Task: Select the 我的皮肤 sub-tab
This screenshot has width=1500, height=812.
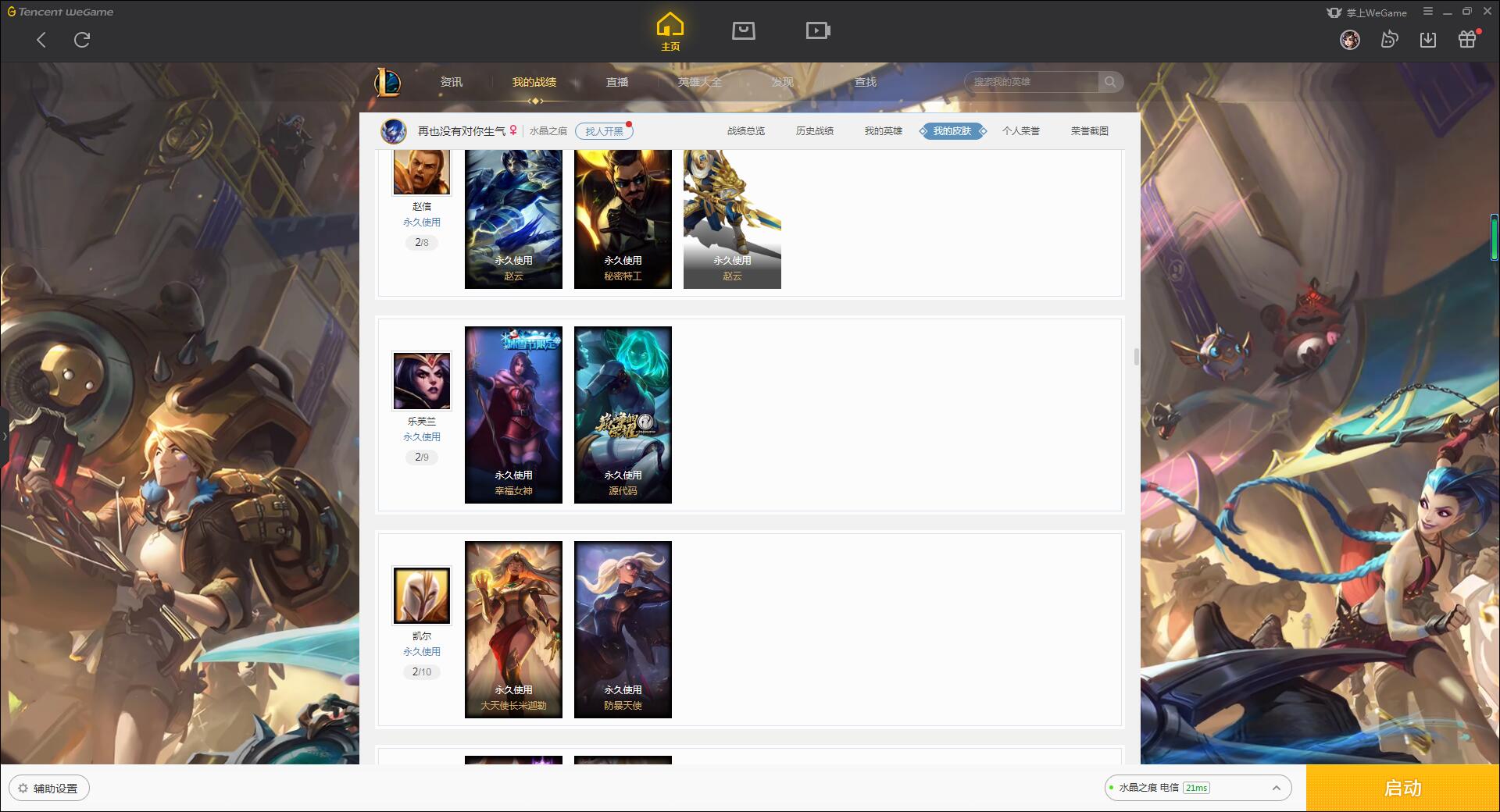Action: click(x=952, y=131)
